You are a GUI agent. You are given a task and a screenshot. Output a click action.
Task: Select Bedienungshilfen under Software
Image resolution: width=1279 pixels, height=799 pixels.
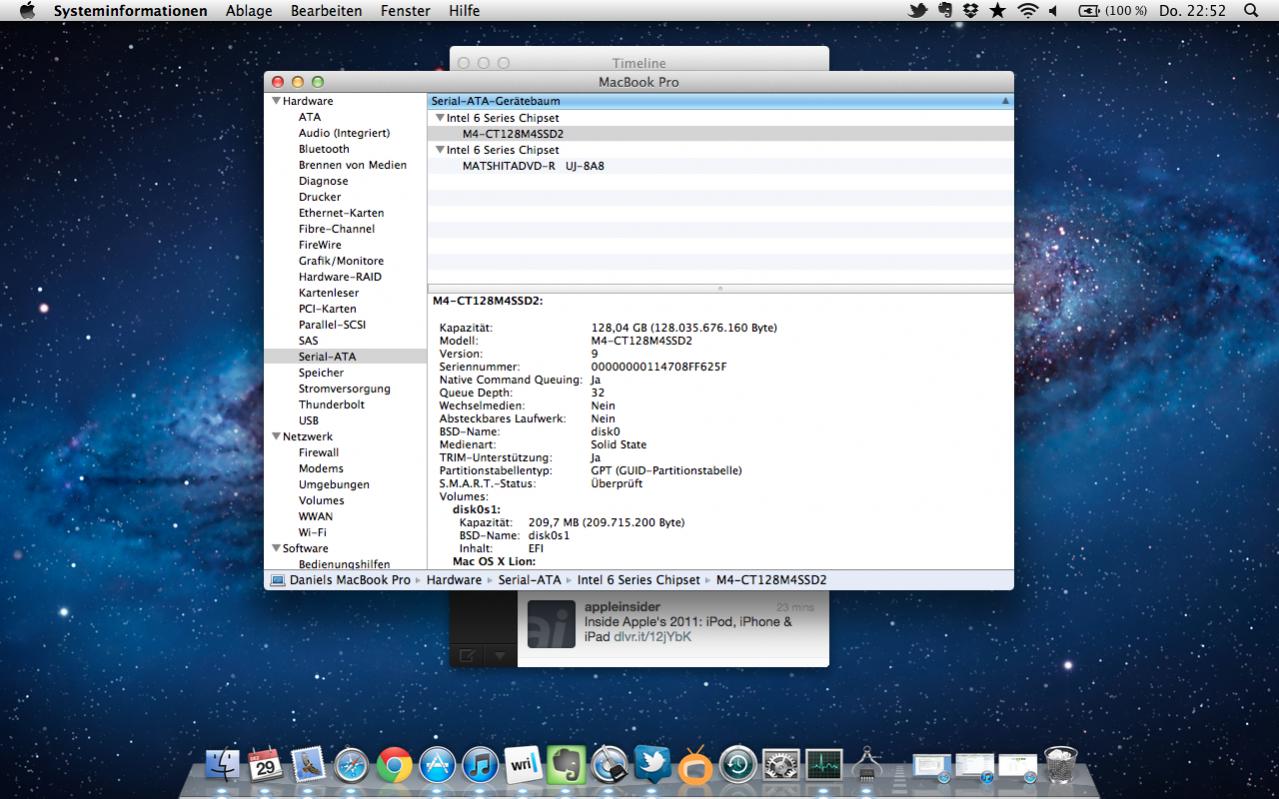(x=344, y=564)
